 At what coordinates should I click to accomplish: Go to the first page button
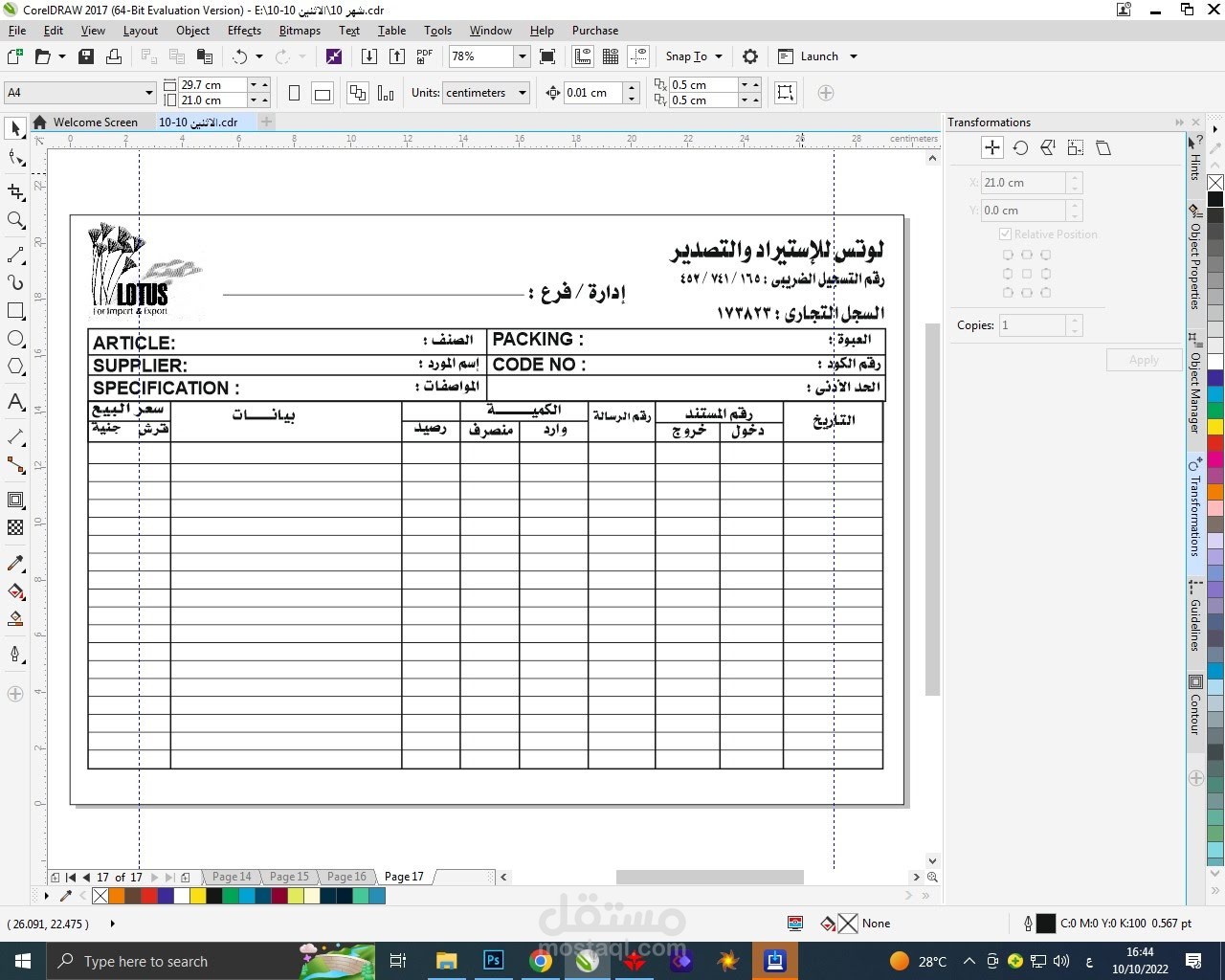[x=71, y=877]
